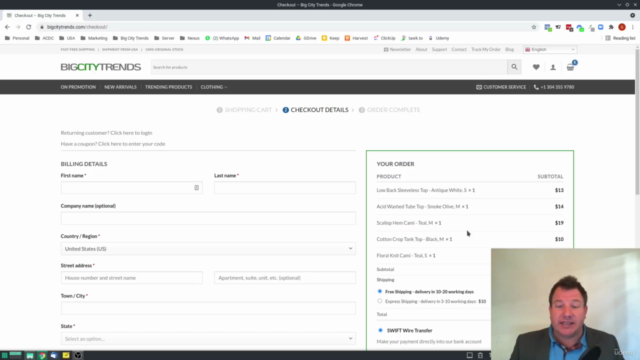Focus the Street address field

(x=131, y=278)
